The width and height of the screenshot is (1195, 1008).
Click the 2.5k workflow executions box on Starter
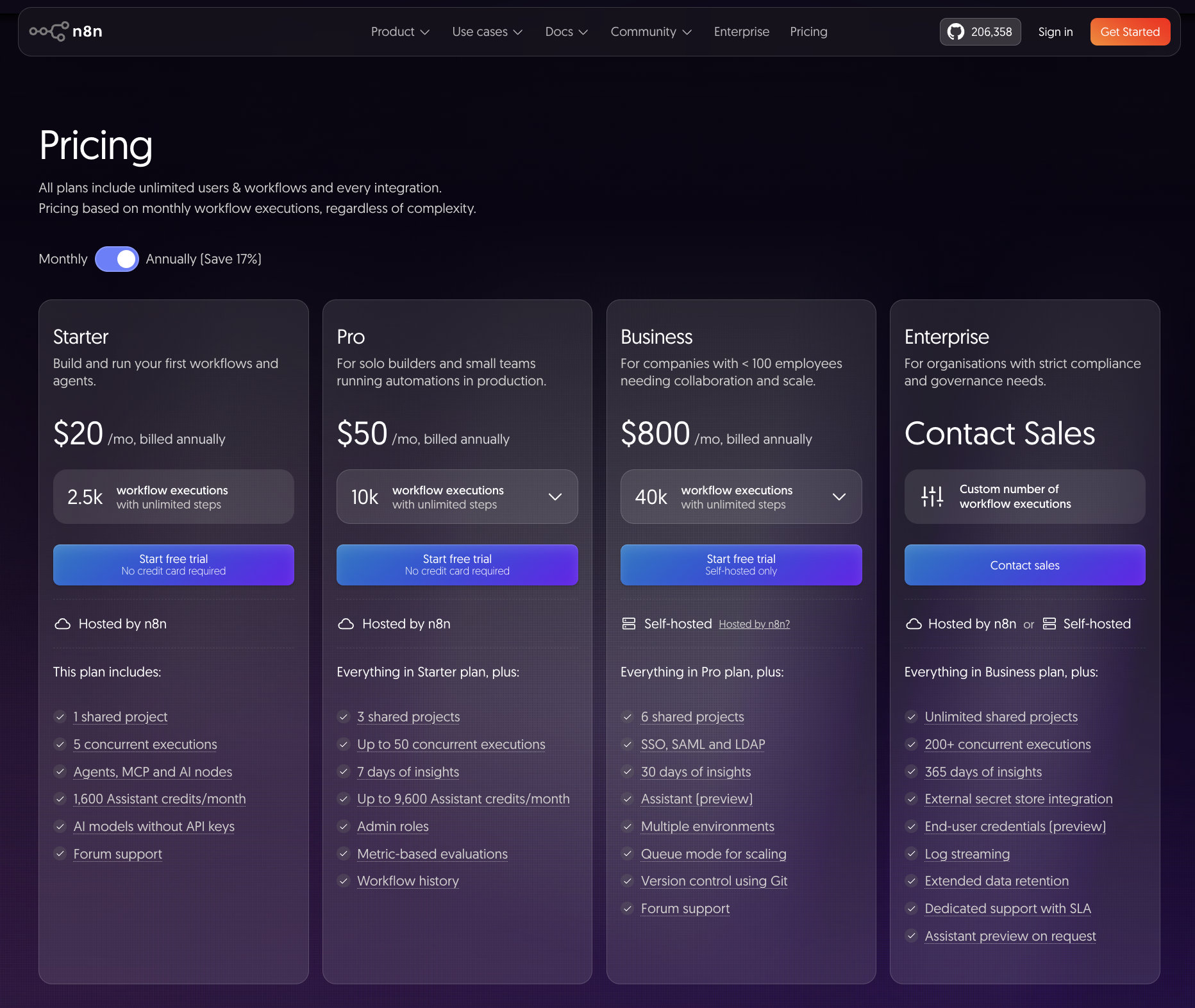[x=174, y=497]
